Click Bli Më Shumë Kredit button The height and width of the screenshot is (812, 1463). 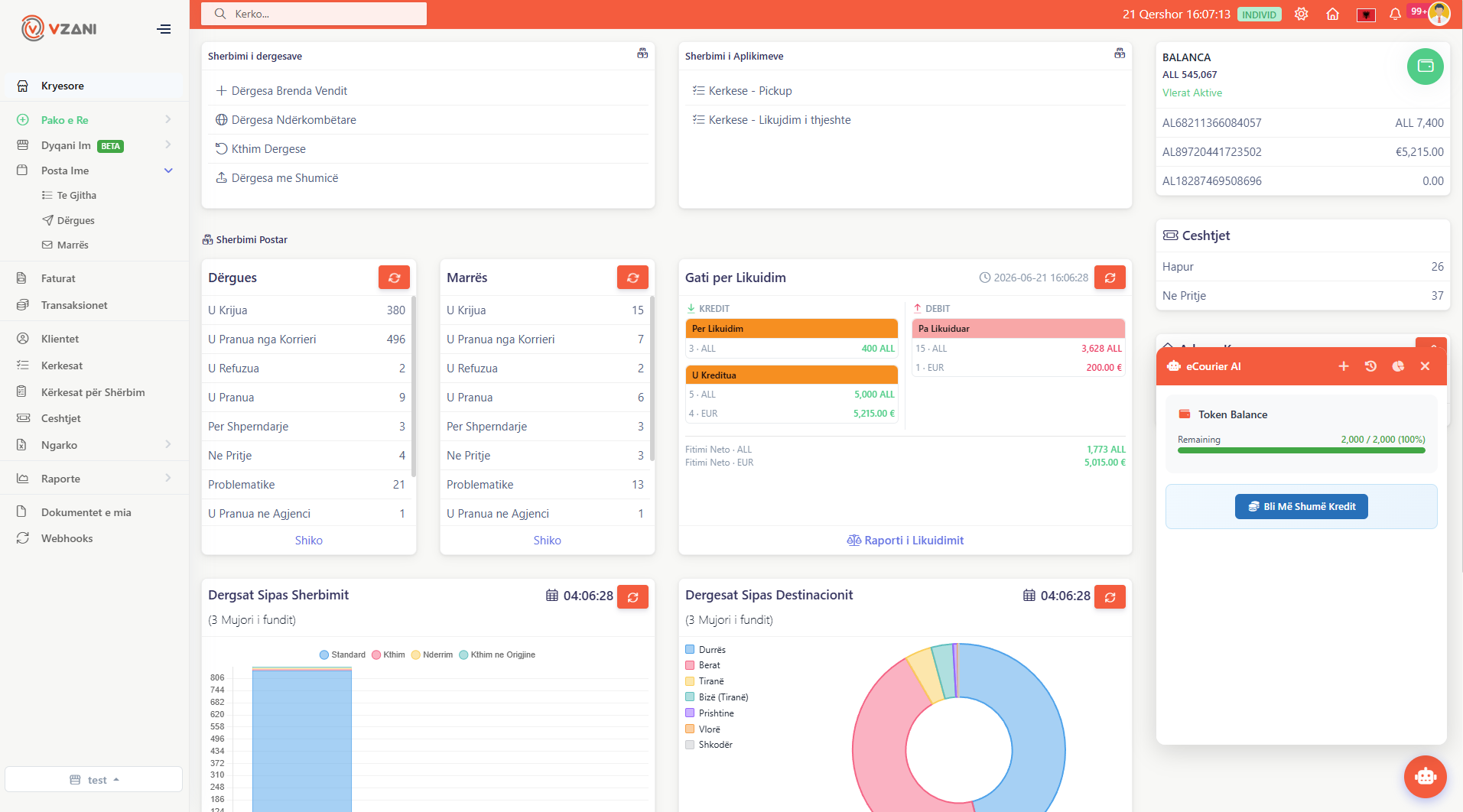(1301, 506)
